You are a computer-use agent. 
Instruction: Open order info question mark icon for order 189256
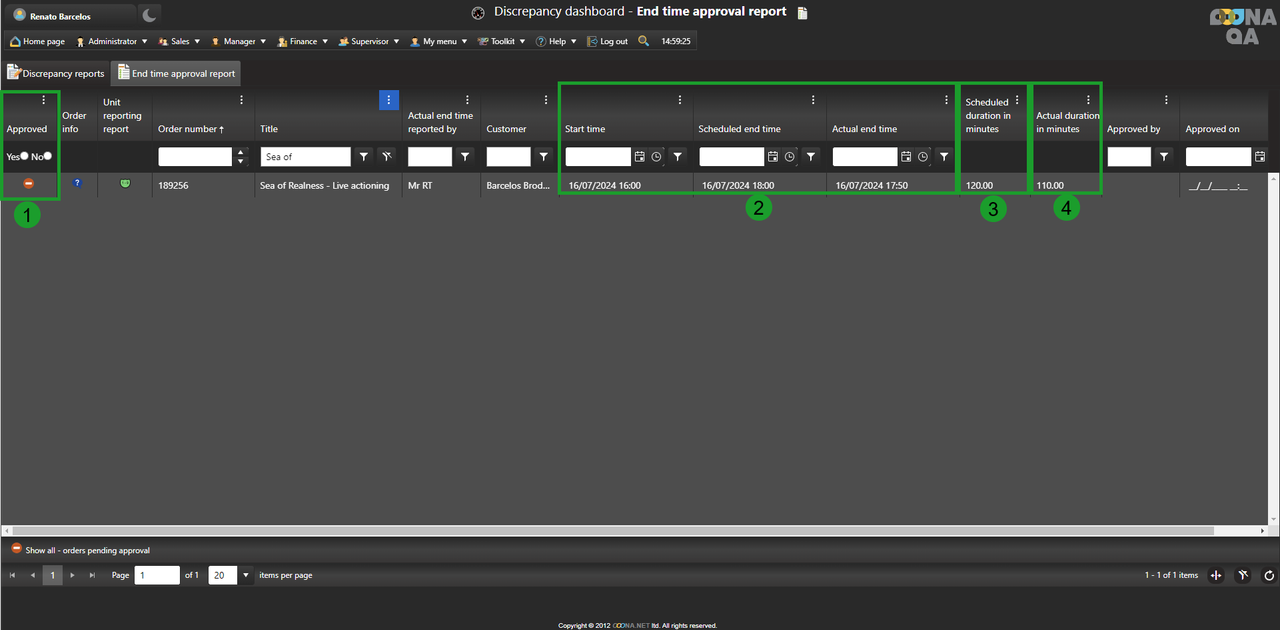click(x=77, y=183)
